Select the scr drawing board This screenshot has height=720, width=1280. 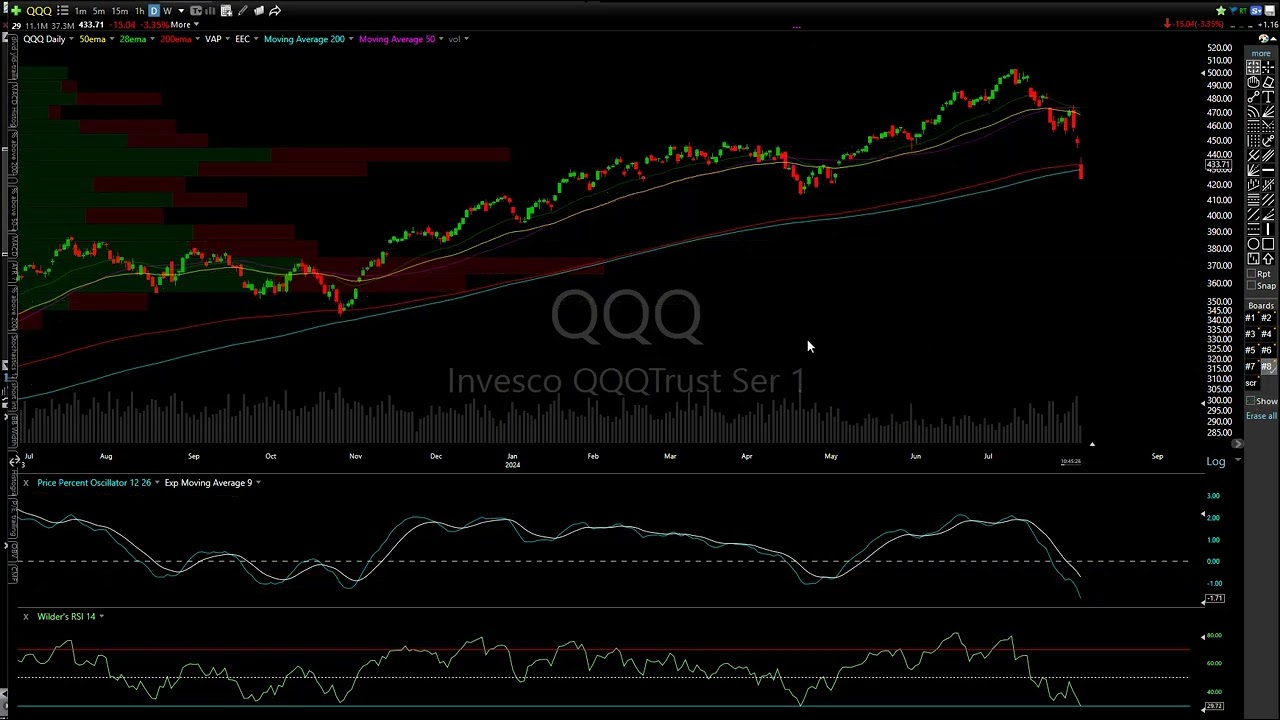point(1251,383)
